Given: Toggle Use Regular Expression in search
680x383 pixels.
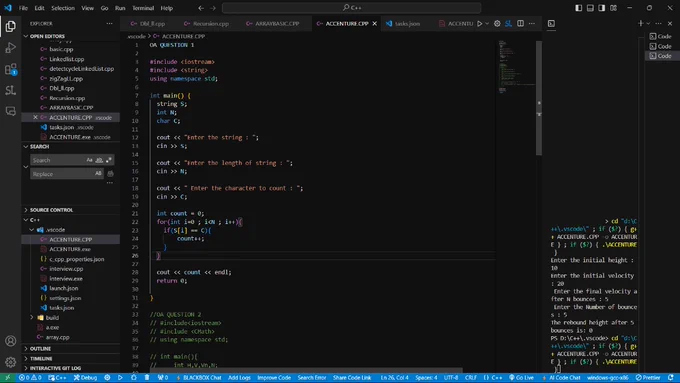Looking at the screenshot, I should pos(108,160).
